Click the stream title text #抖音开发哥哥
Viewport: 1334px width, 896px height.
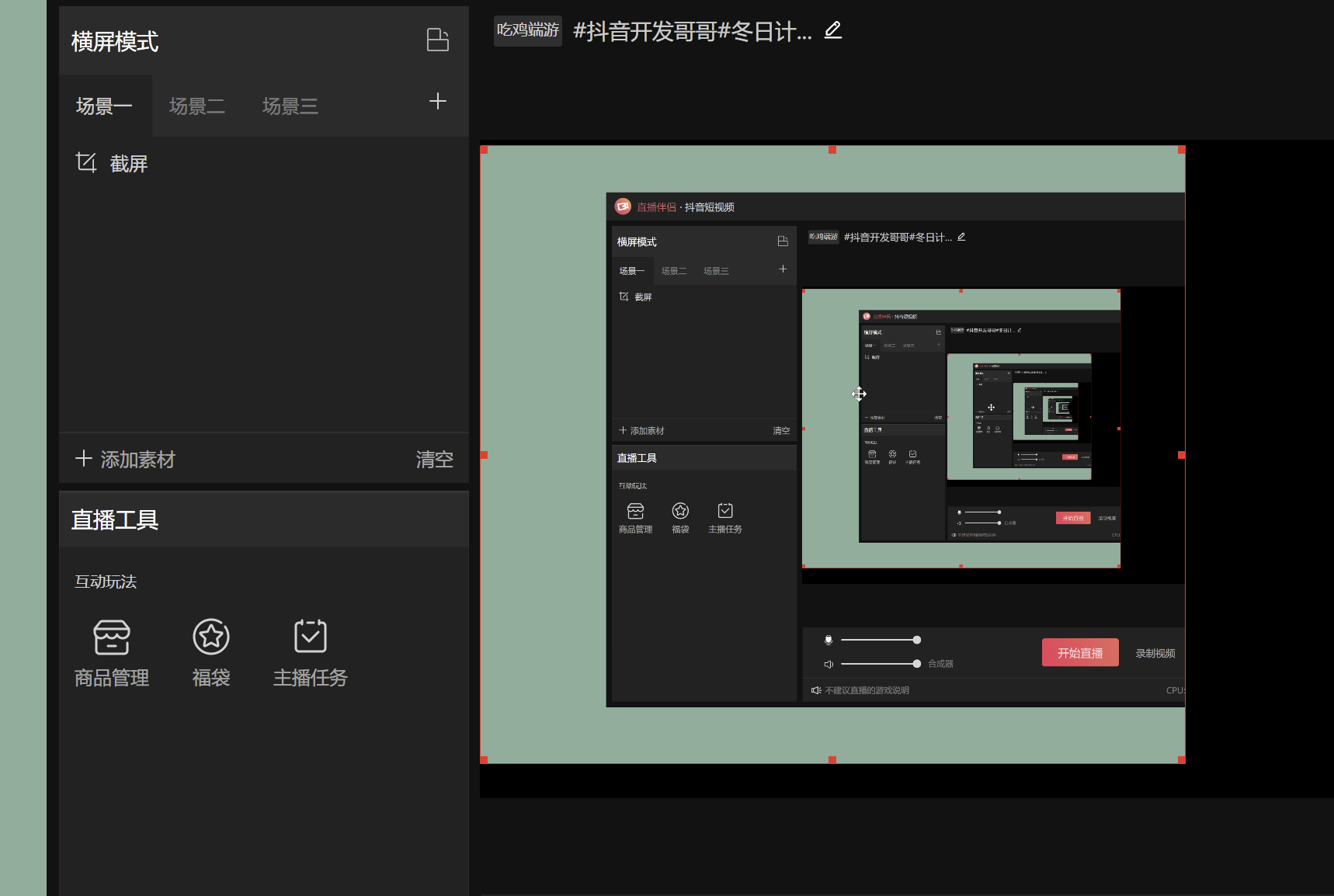[692, 32]
